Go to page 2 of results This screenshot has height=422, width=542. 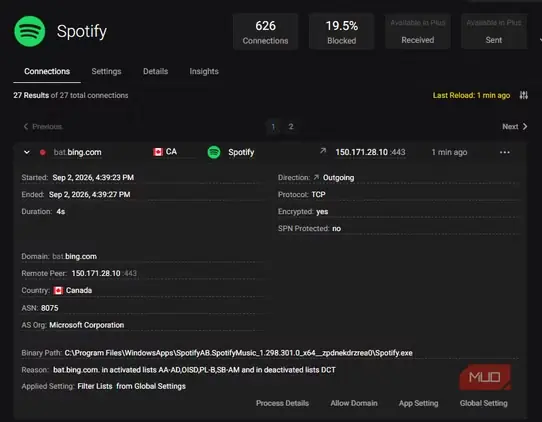291,126
